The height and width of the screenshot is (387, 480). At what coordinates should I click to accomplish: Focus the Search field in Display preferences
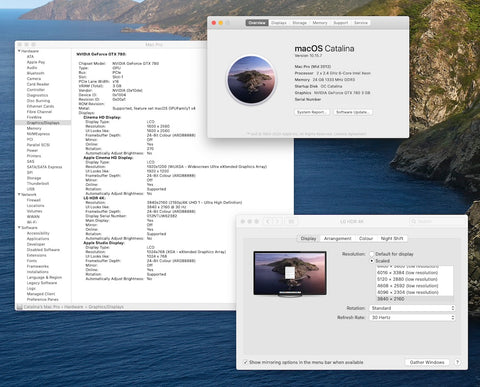click(x=435, y=221)
